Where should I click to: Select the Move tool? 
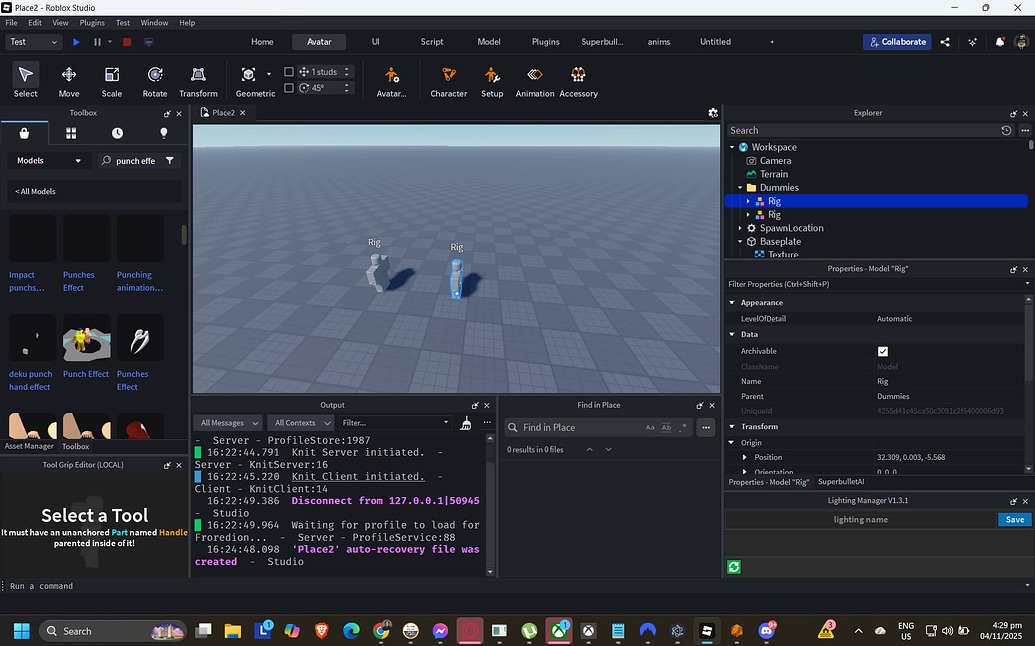click(x=68, y=80)
